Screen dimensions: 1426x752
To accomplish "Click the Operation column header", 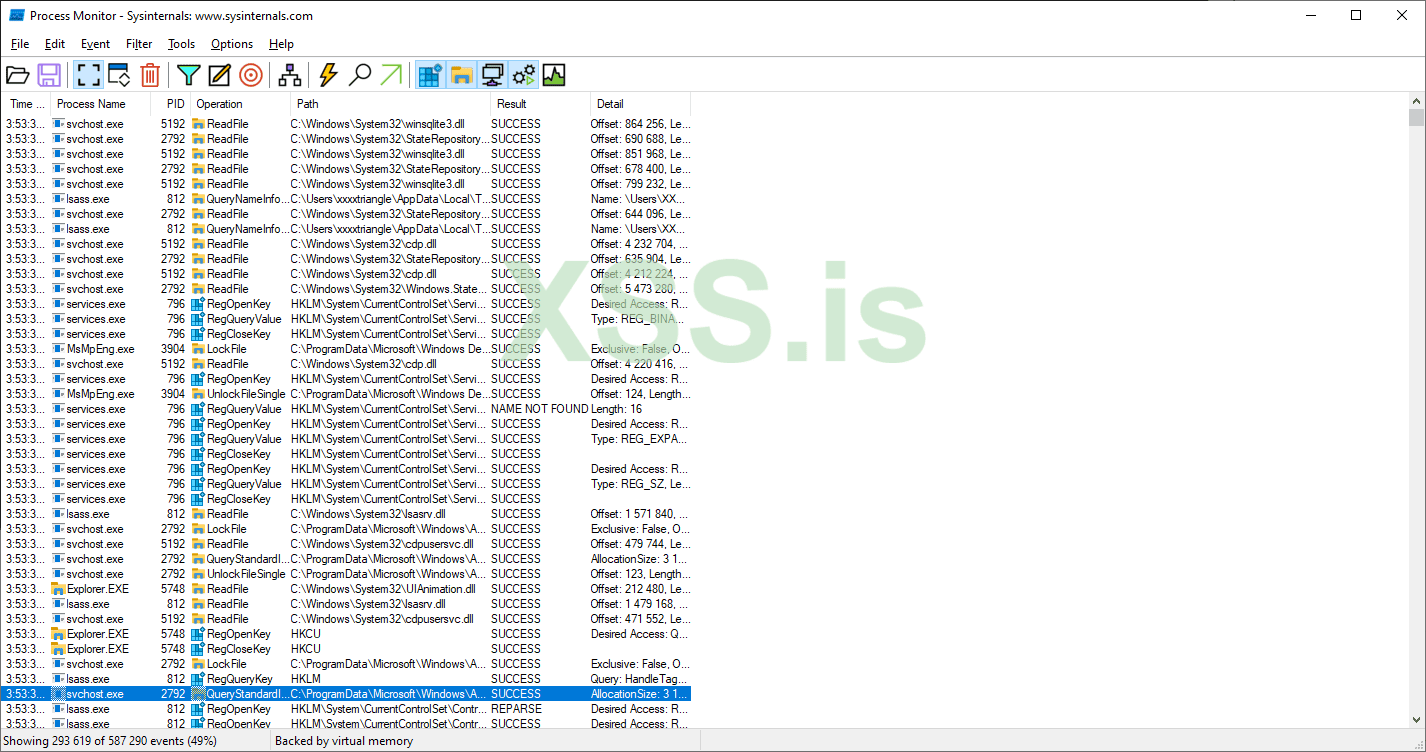I will (x=240, y=104).
